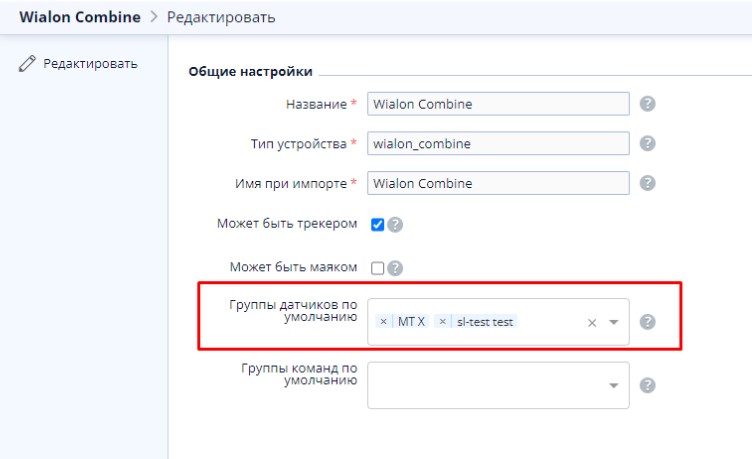Show help for Может быть маяком checkbox
Screen dimensions: 752x459
coord(395,268)
